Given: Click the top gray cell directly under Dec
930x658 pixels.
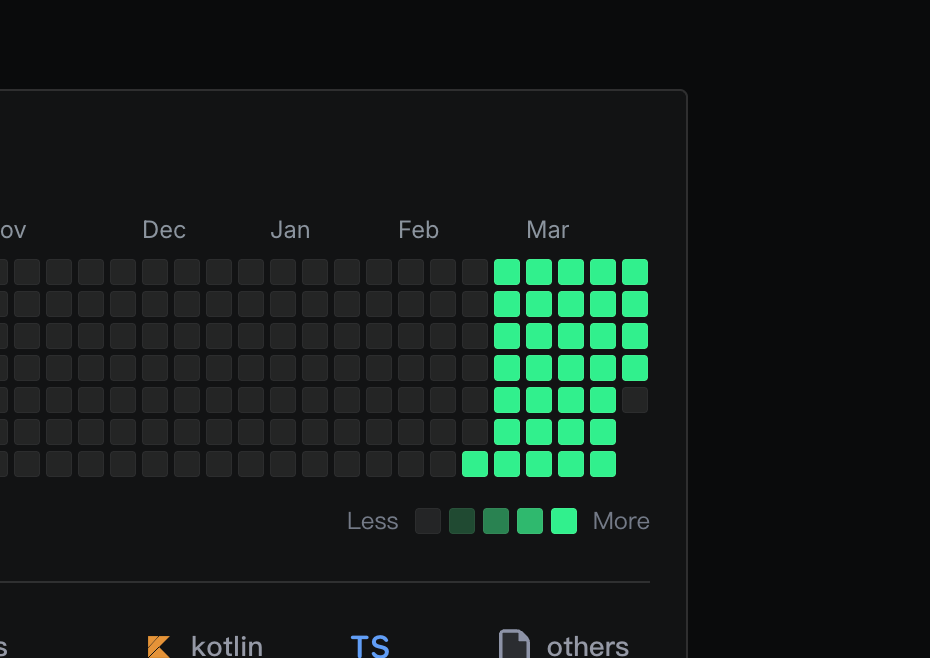Looking at the screenshot, I should pos(155,272).
